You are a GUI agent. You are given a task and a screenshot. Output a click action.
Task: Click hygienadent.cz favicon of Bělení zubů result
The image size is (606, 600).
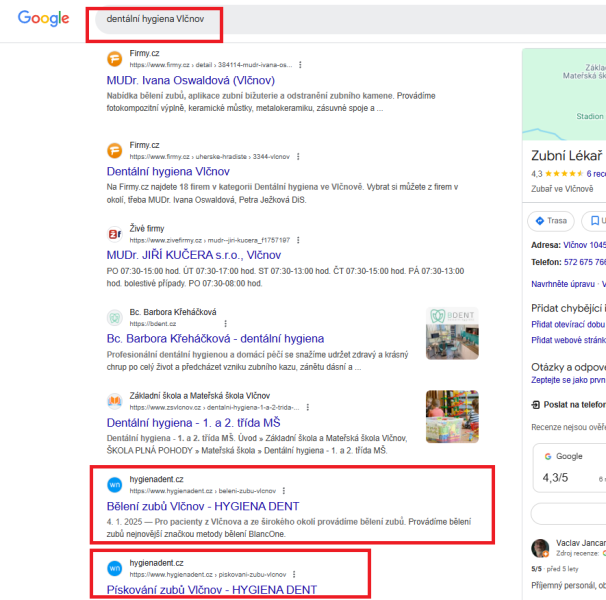tap(114, 485)
